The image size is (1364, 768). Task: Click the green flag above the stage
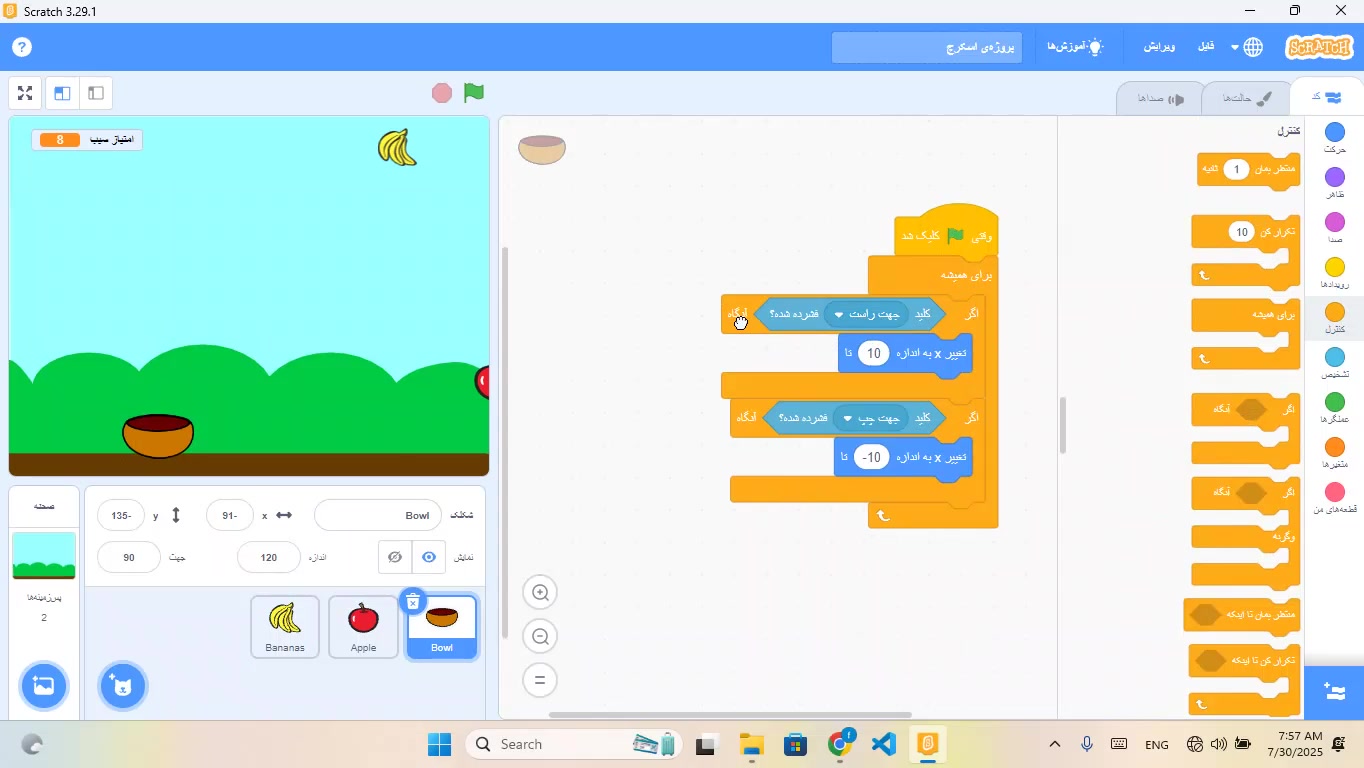(x=474, y=93)
